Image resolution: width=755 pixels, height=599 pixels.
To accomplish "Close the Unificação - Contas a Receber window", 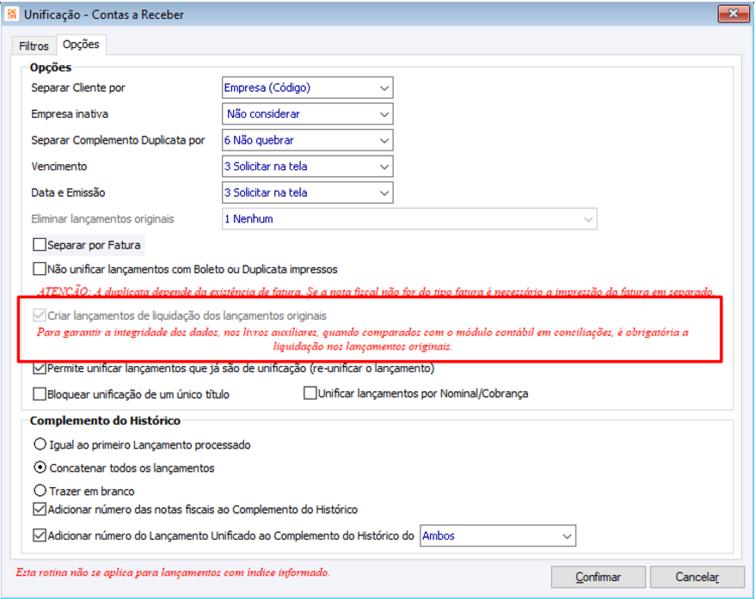I will 733,13.
